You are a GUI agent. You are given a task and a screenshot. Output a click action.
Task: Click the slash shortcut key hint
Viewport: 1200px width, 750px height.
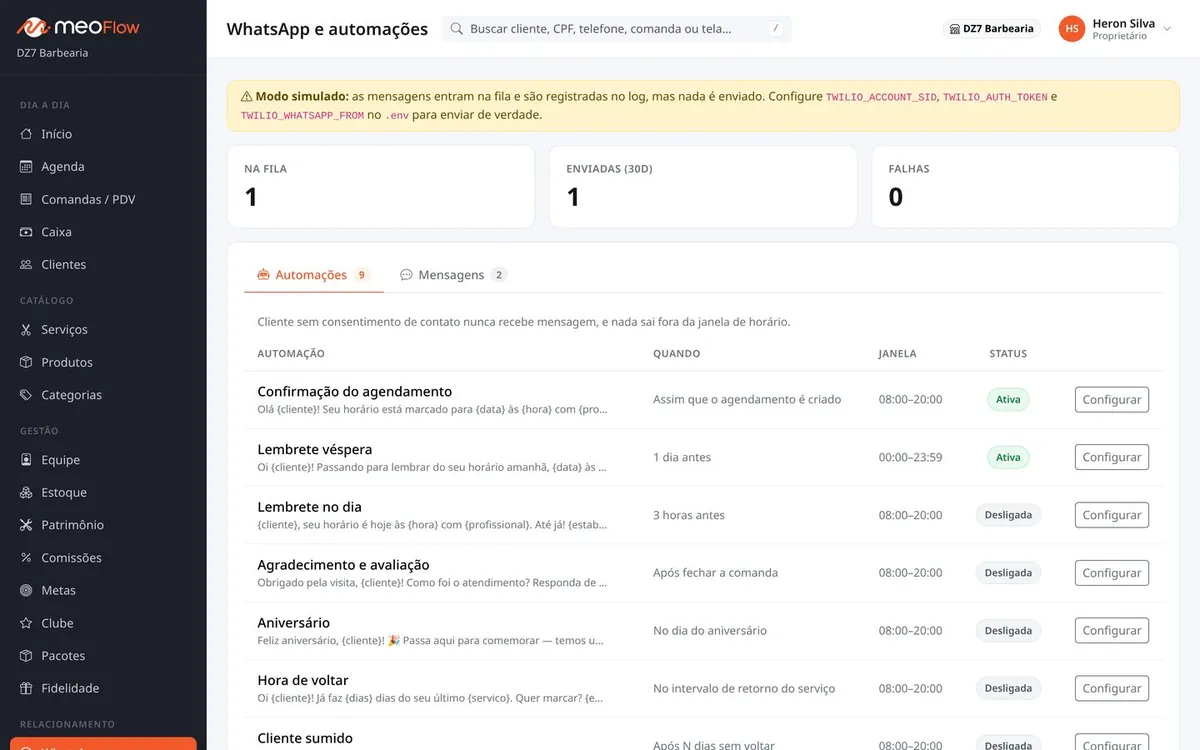coord(775,29)
